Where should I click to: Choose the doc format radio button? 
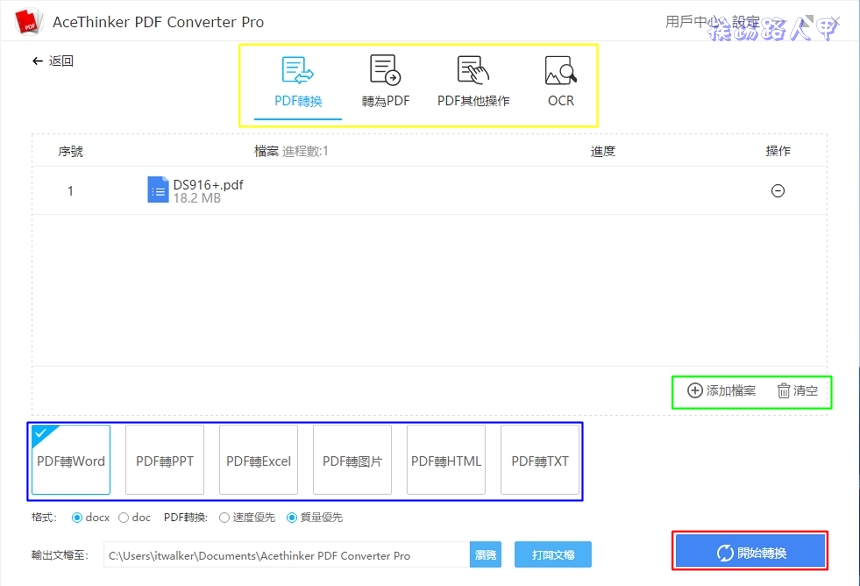click(x=123, y=517)
